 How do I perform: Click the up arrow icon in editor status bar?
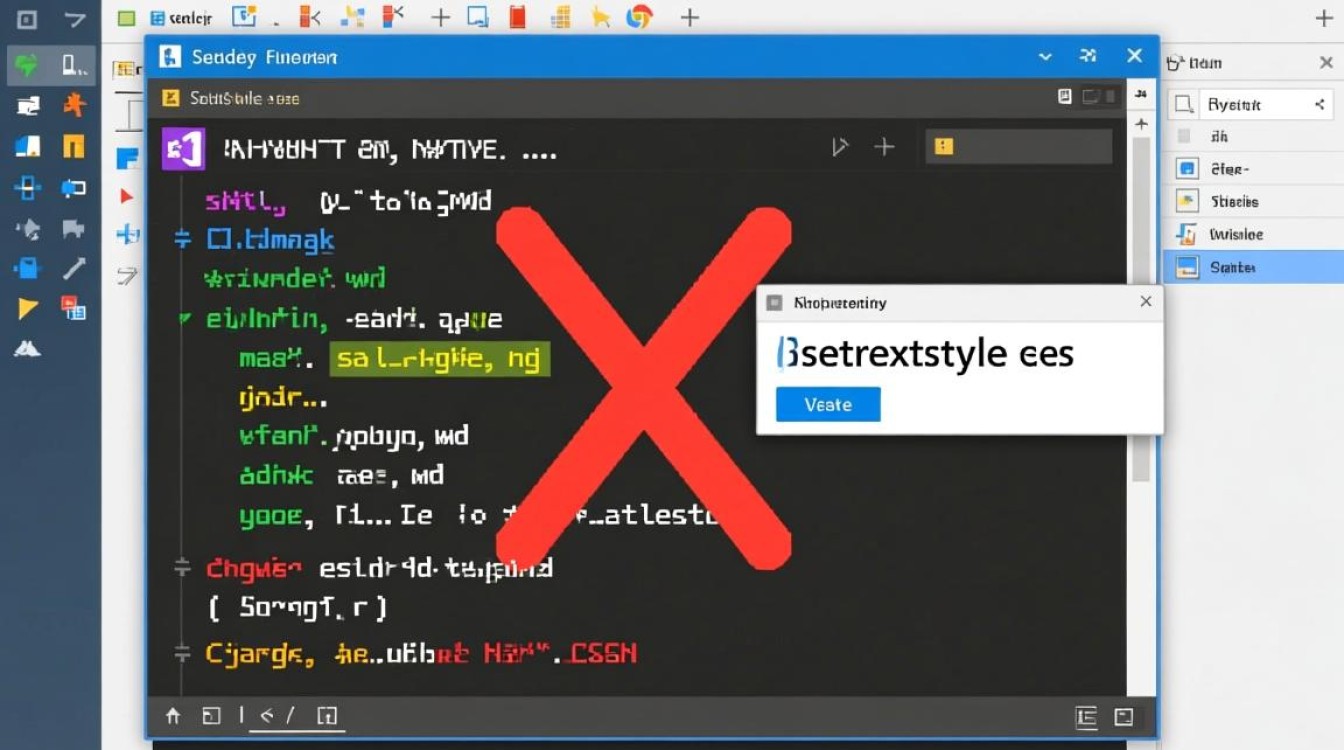(173, 715)
